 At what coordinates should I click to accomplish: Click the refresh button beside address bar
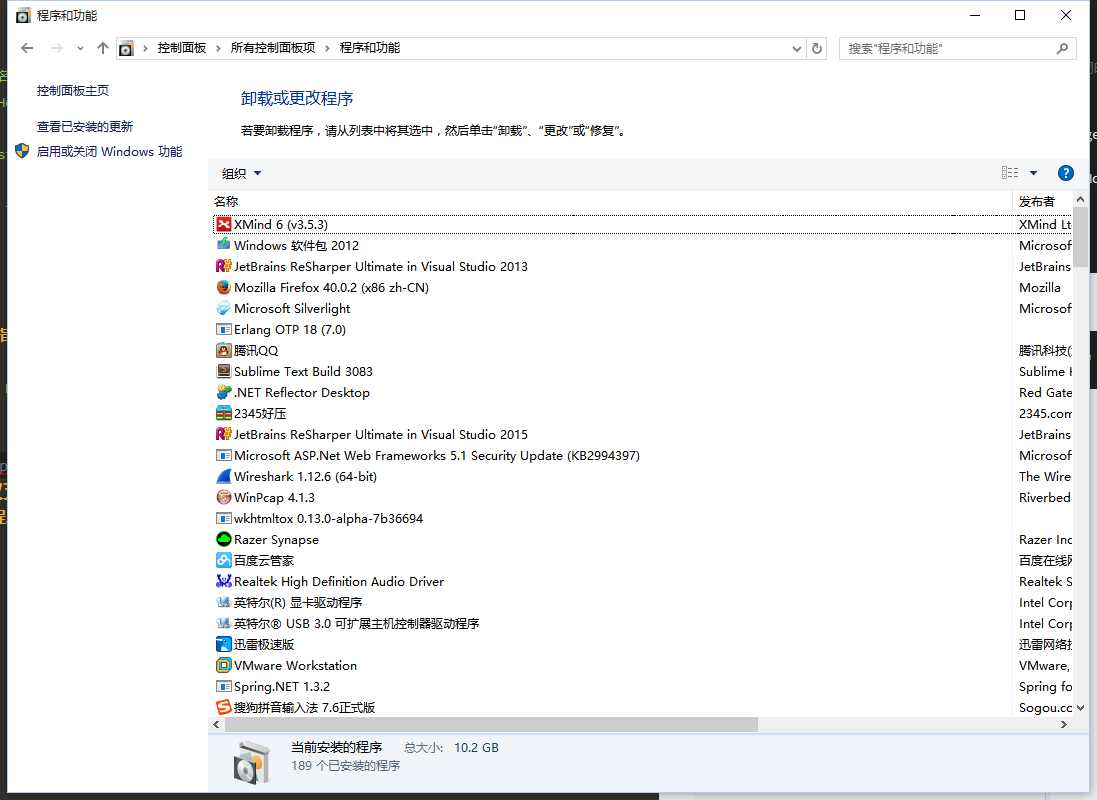(x=816, y=48)
